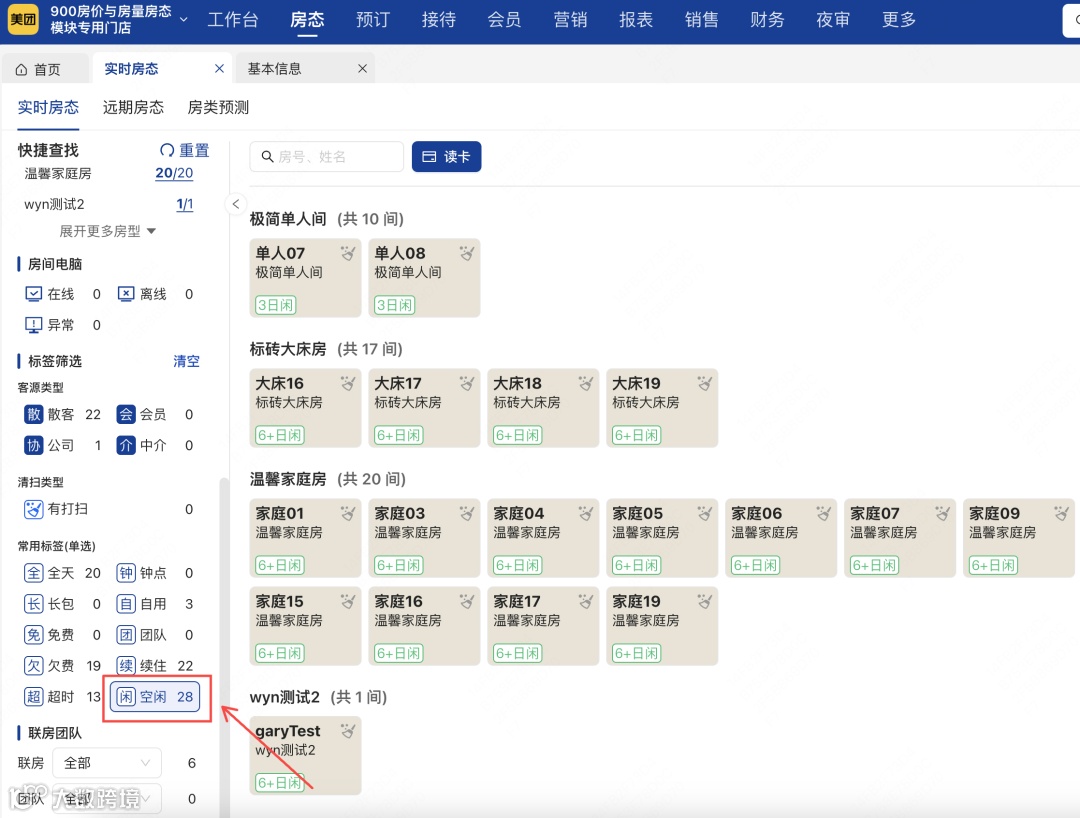
Task: Open the 会员 menu
Action: click(504, 20)
